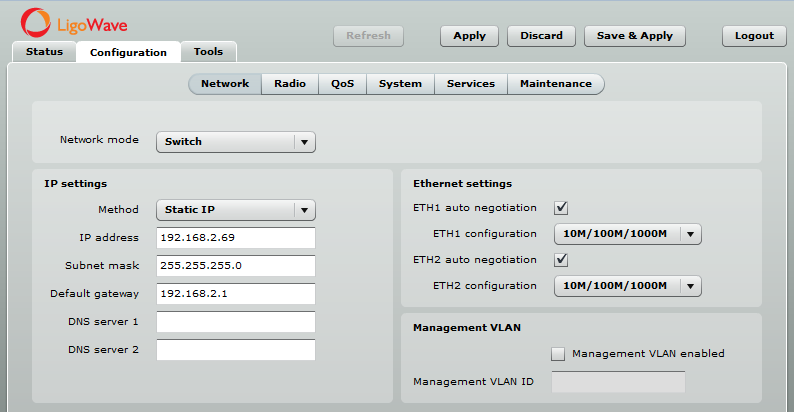
Task: Enable Management VLAN checkbox
Action: (558, 354)
